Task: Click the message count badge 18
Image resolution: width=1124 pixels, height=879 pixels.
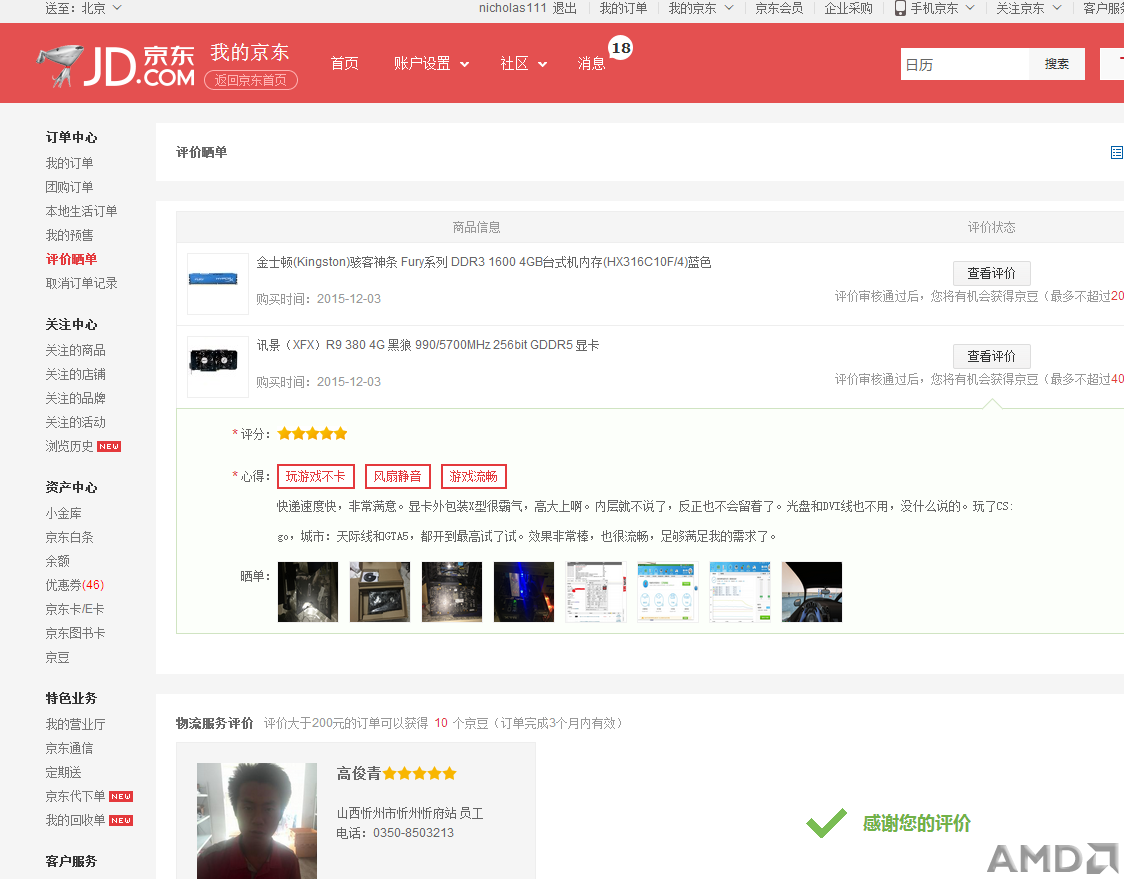Action: [621, 48]
